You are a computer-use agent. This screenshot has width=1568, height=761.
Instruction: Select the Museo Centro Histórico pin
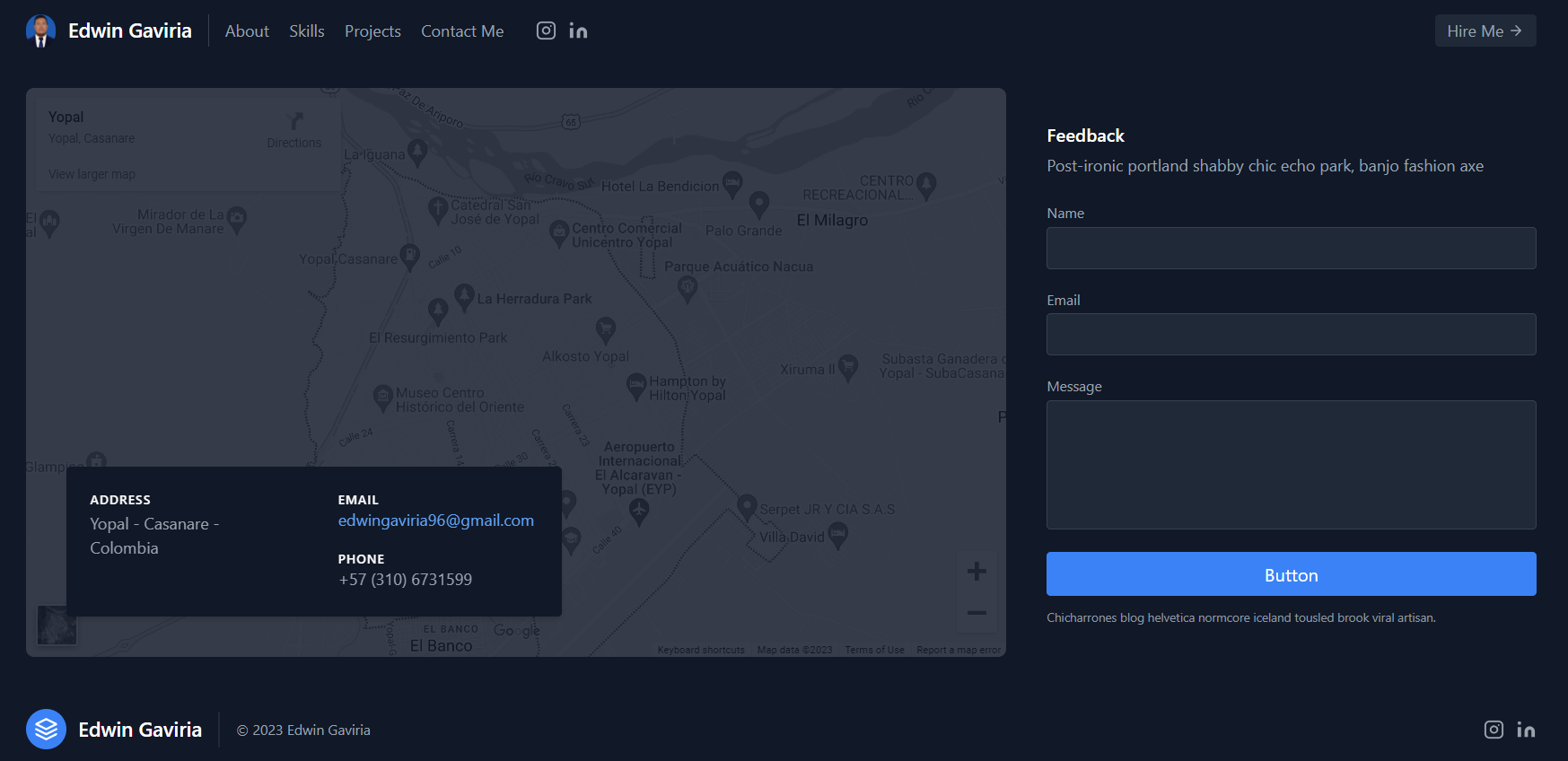pyautogui.click(x=383, y=397)
